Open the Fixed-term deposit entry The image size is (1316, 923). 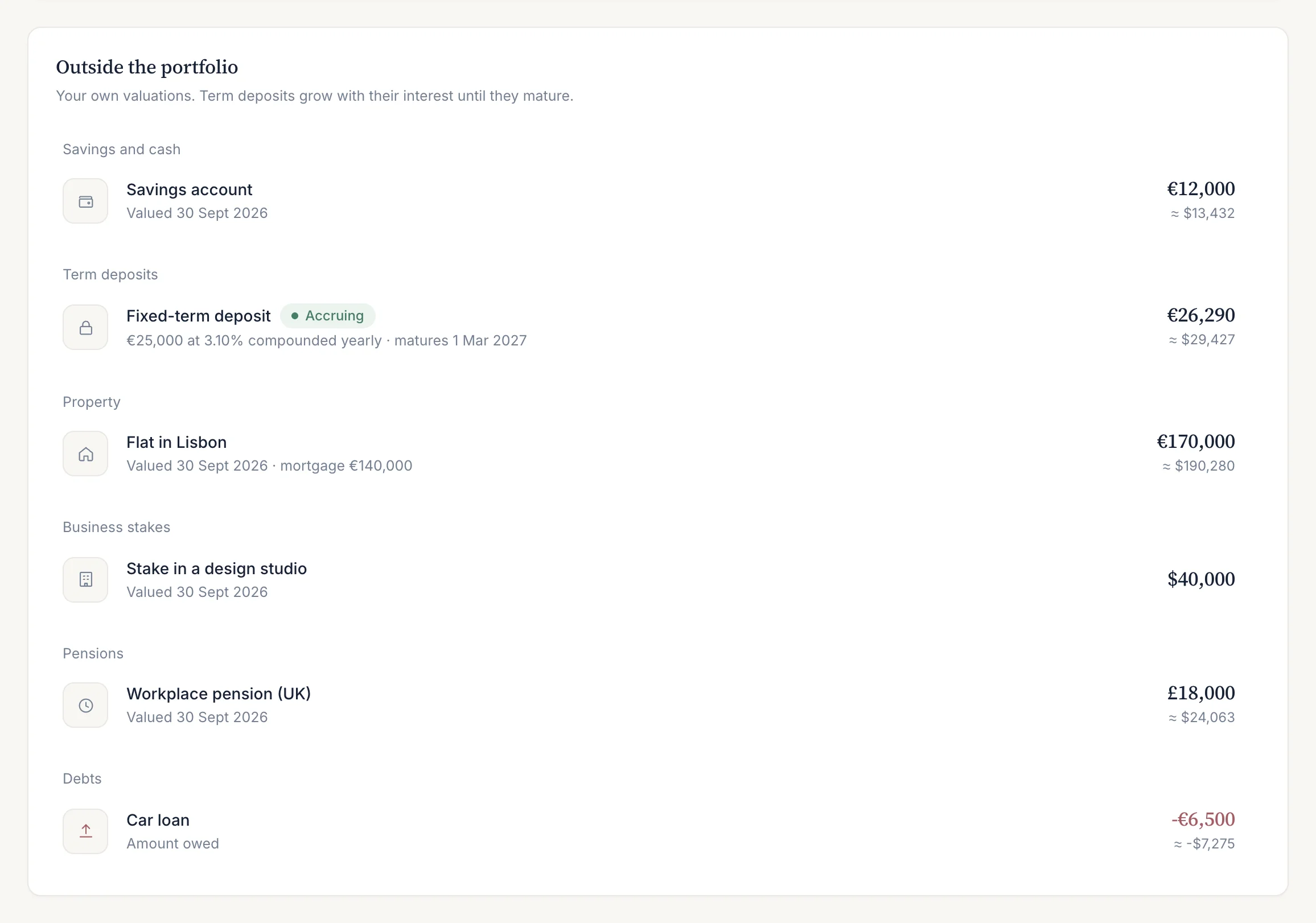(x=198, y=316)
